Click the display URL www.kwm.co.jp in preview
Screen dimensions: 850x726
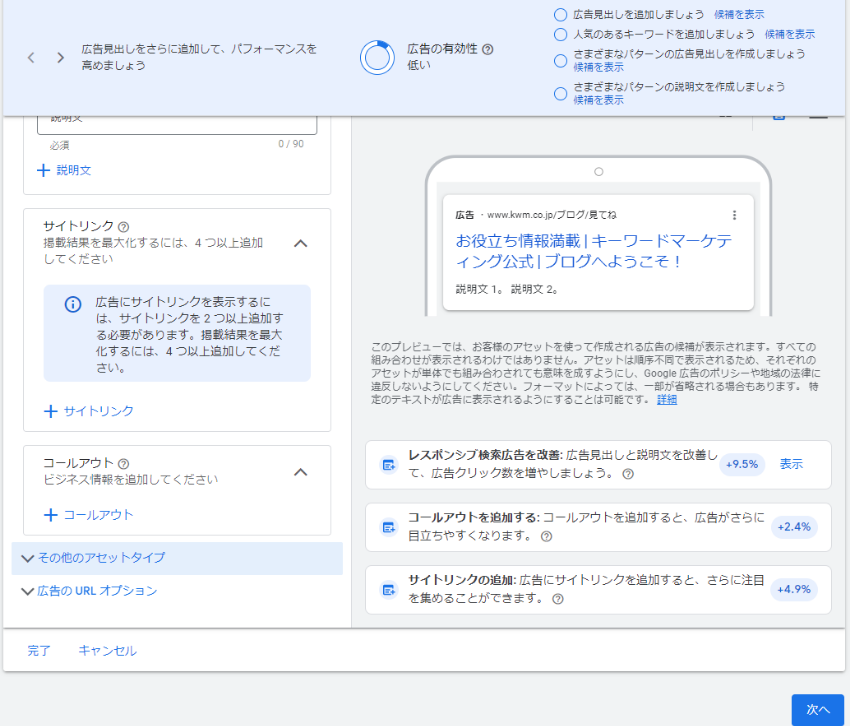[x=551, y=215]
